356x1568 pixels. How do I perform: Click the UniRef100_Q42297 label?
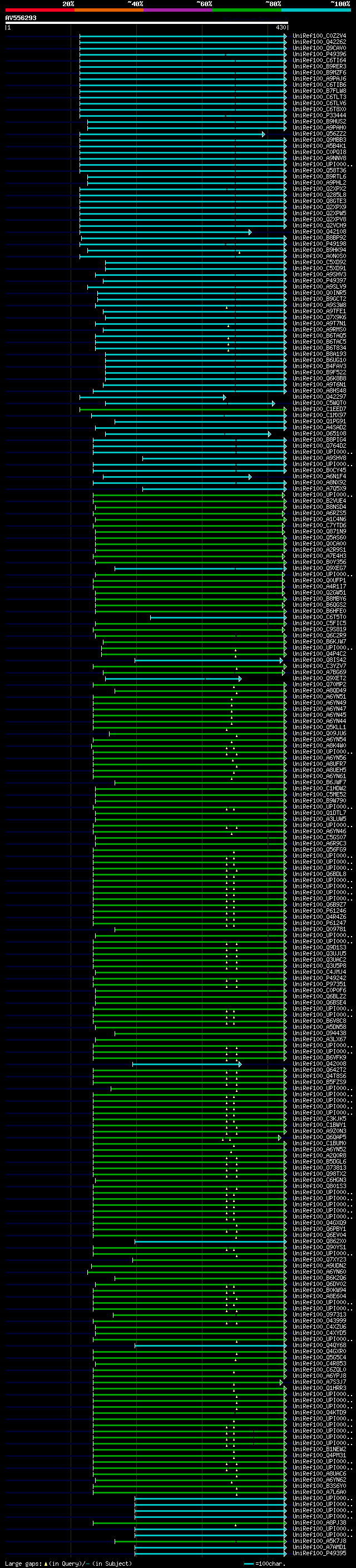point(319,397)
